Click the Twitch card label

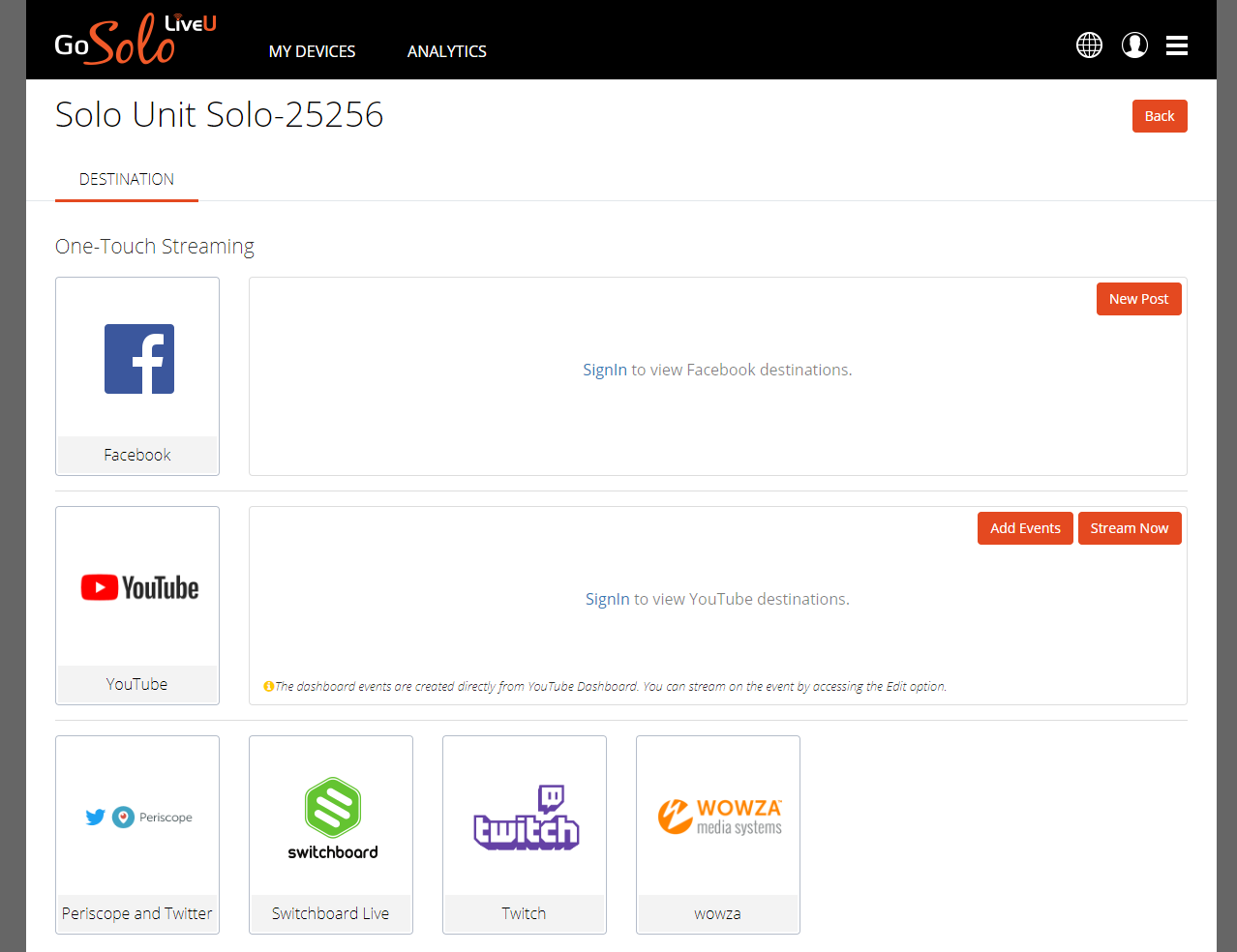tap(525, 913)
